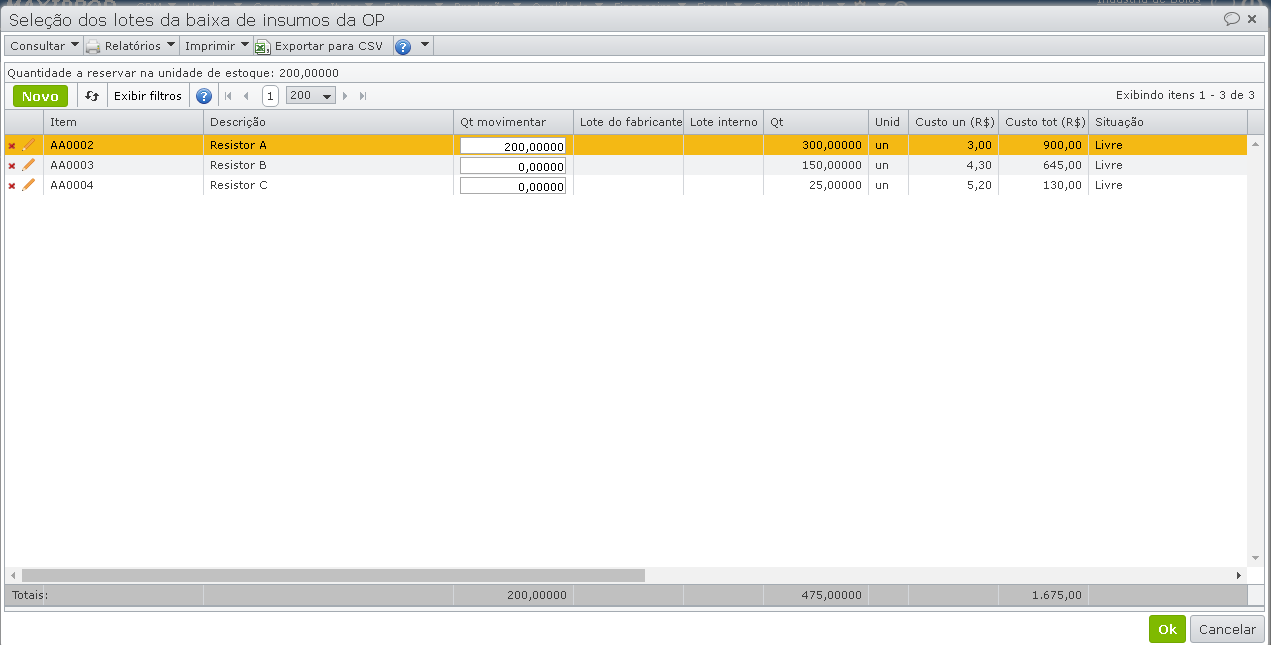Image resolution: width=1271 pixels, height=645 pixels.
Task: Click the 130,00 total cost cell
Action: point(1044,185)
